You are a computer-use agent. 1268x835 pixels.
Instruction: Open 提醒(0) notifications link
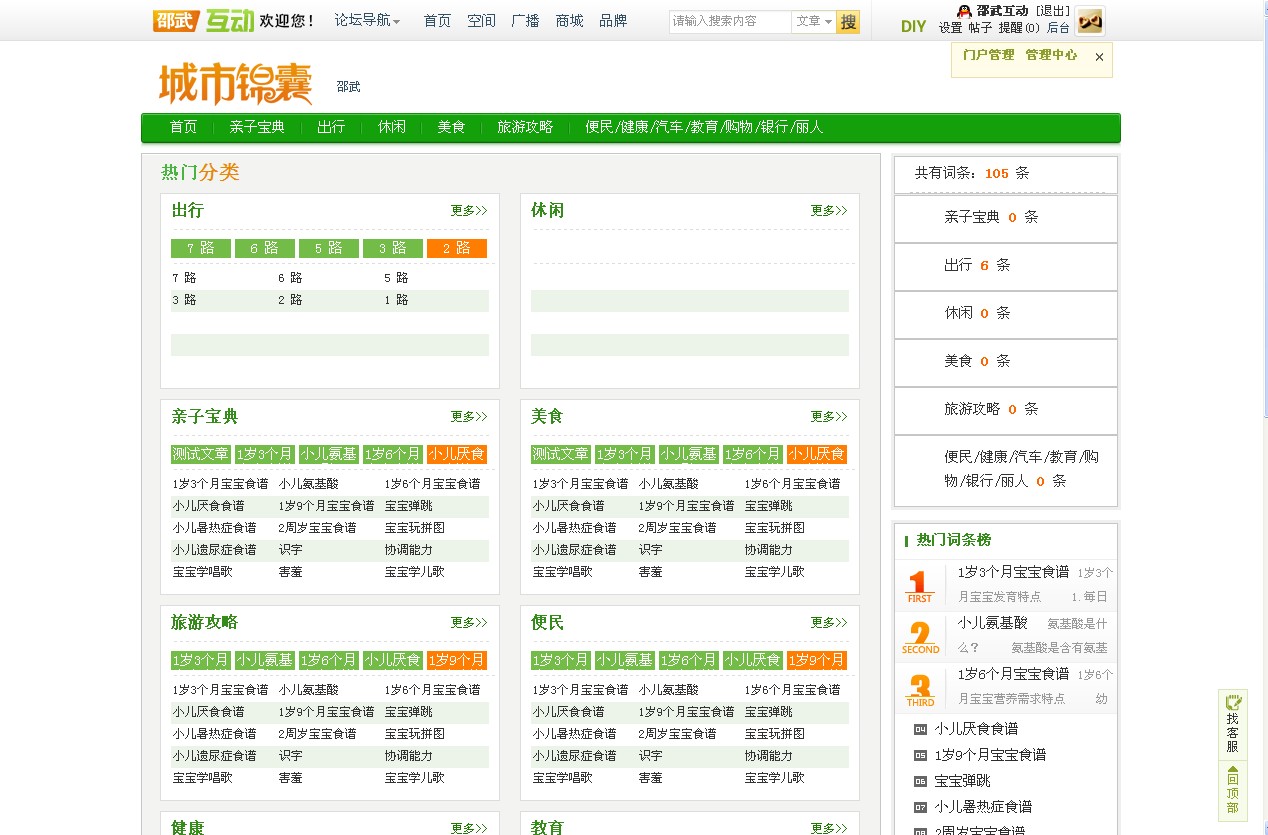point(1018,28)
